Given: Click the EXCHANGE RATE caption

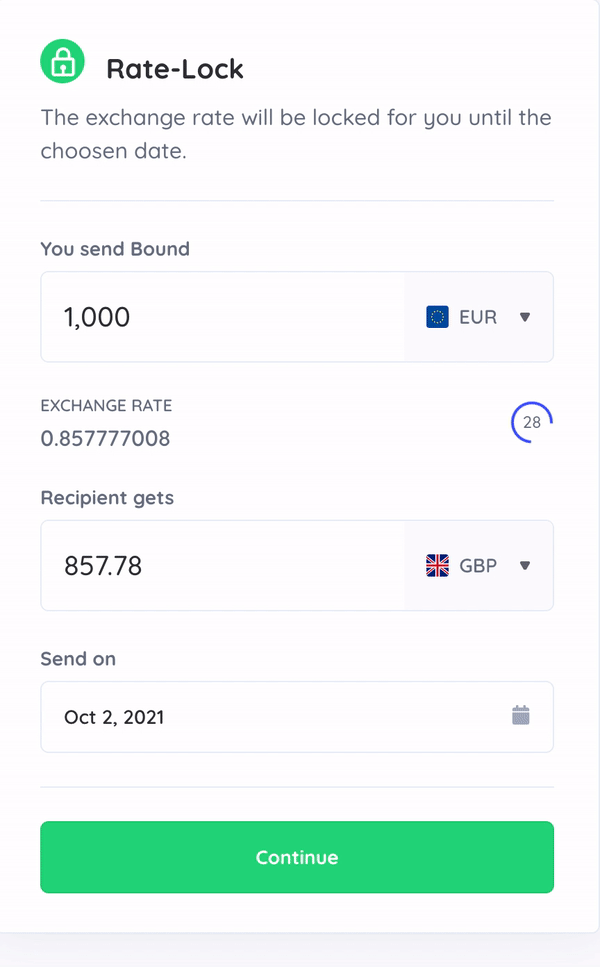Looking at the screenshot, I should tap(107, 406).
